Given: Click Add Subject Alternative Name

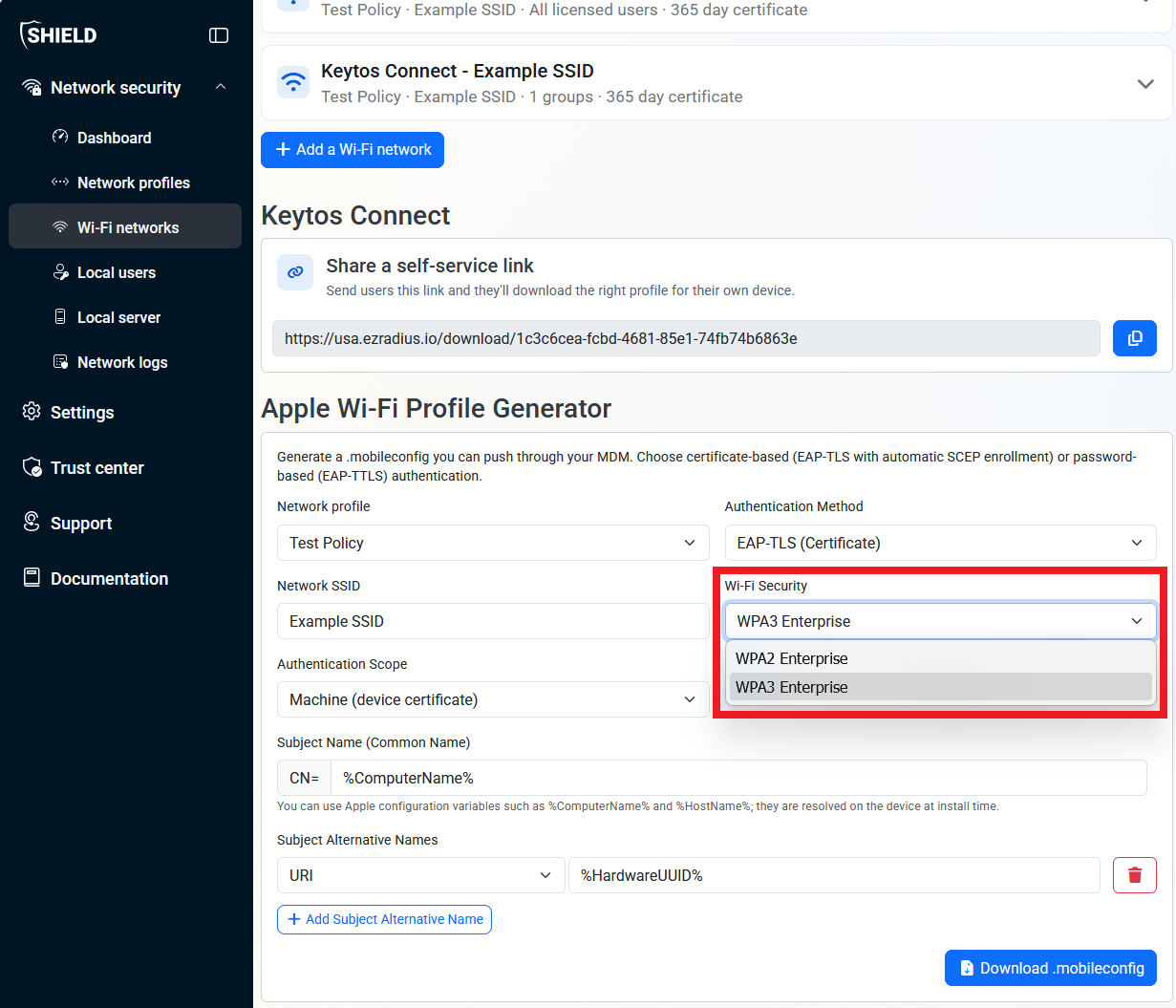Looking at the screenshot, I should (384, 919).
